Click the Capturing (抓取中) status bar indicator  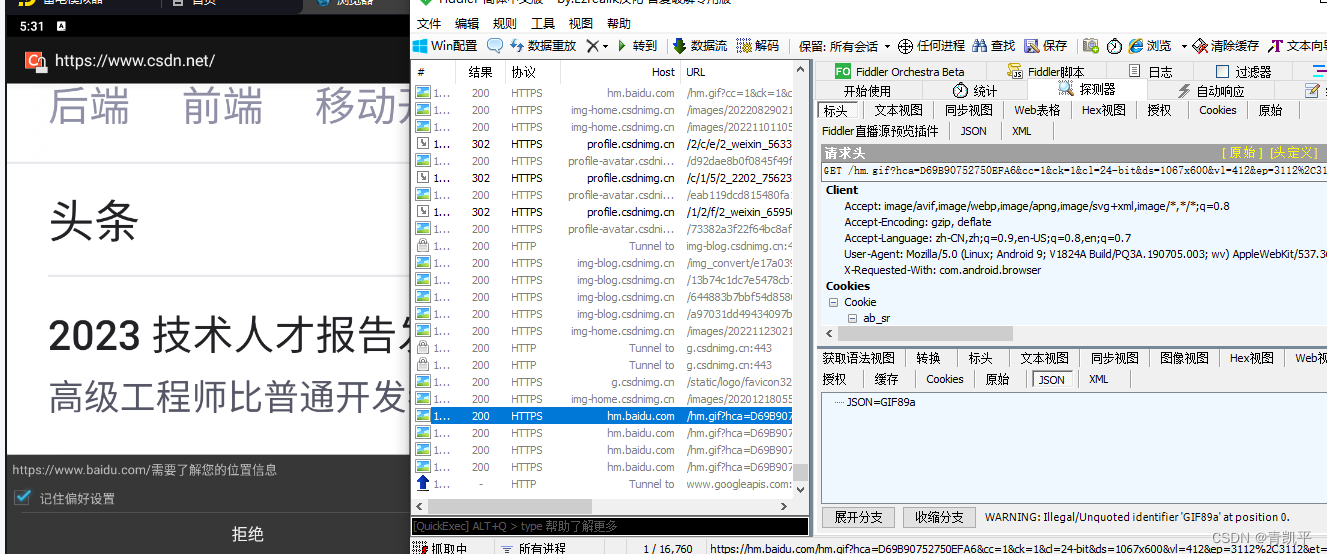tap(443, 548)
